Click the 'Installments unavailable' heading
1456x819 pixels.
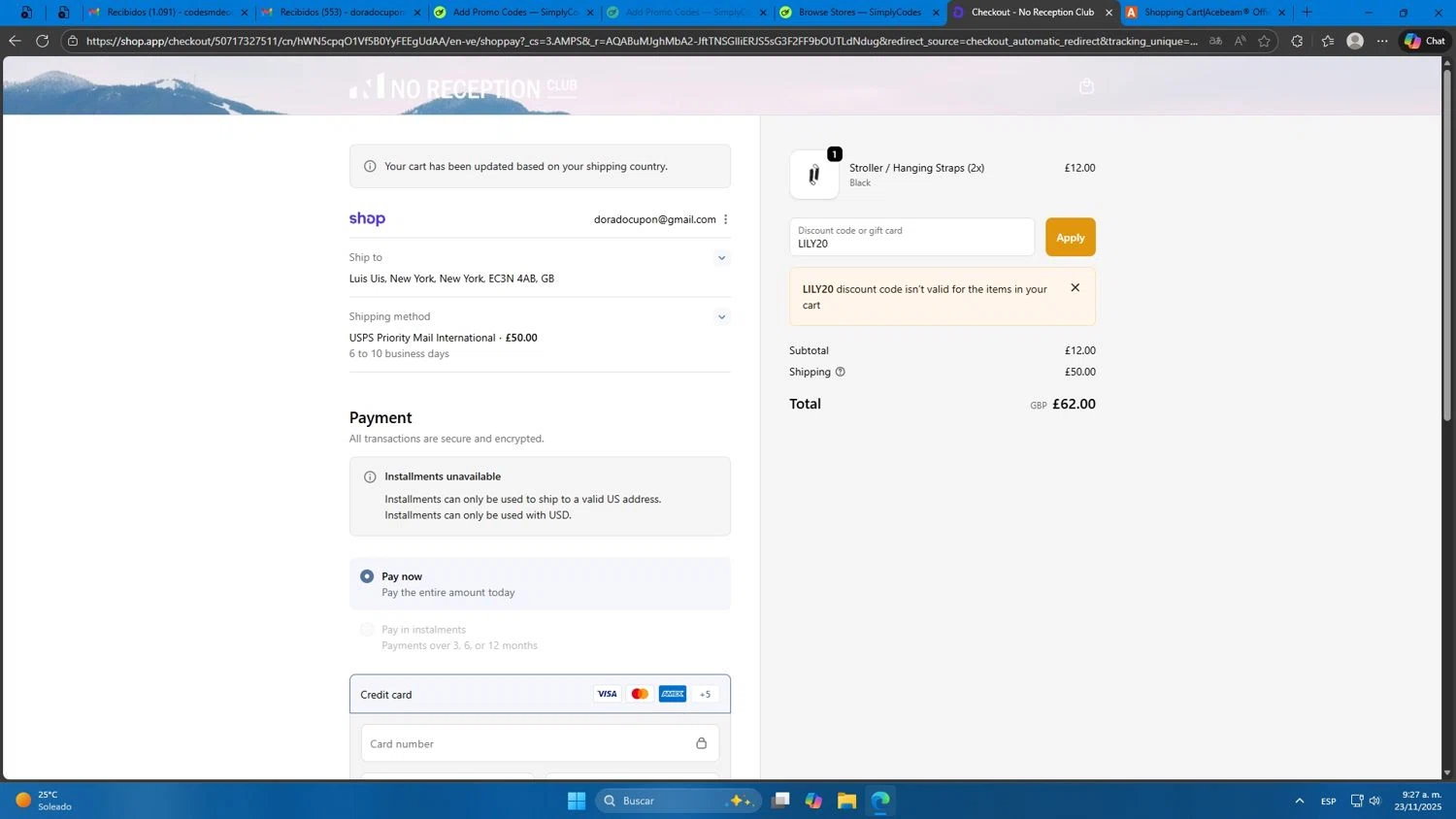[443, 476]
